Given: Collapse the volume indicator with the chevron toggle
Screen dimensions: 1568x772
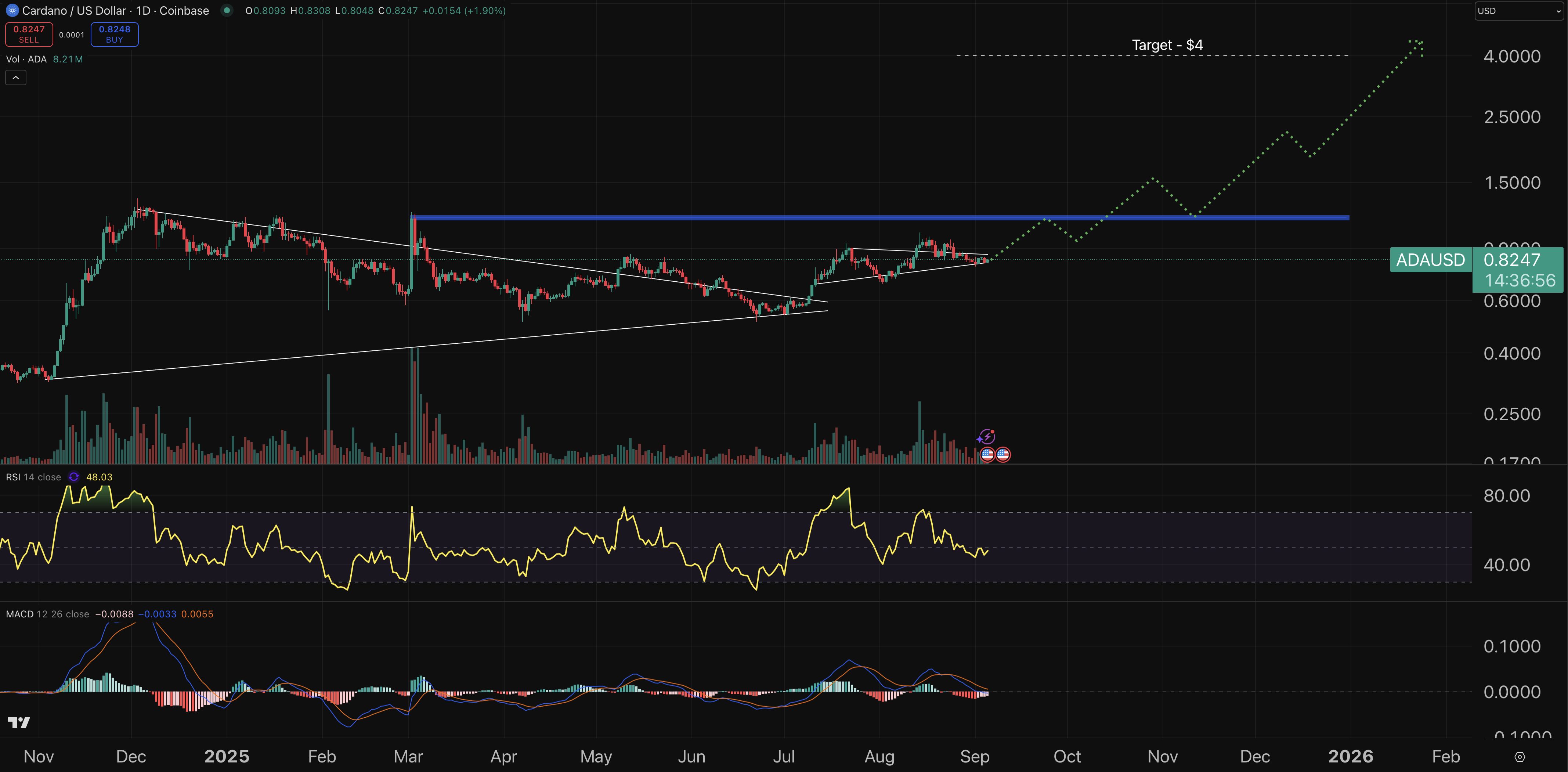Looking at the screenshot, I should 15,77.
